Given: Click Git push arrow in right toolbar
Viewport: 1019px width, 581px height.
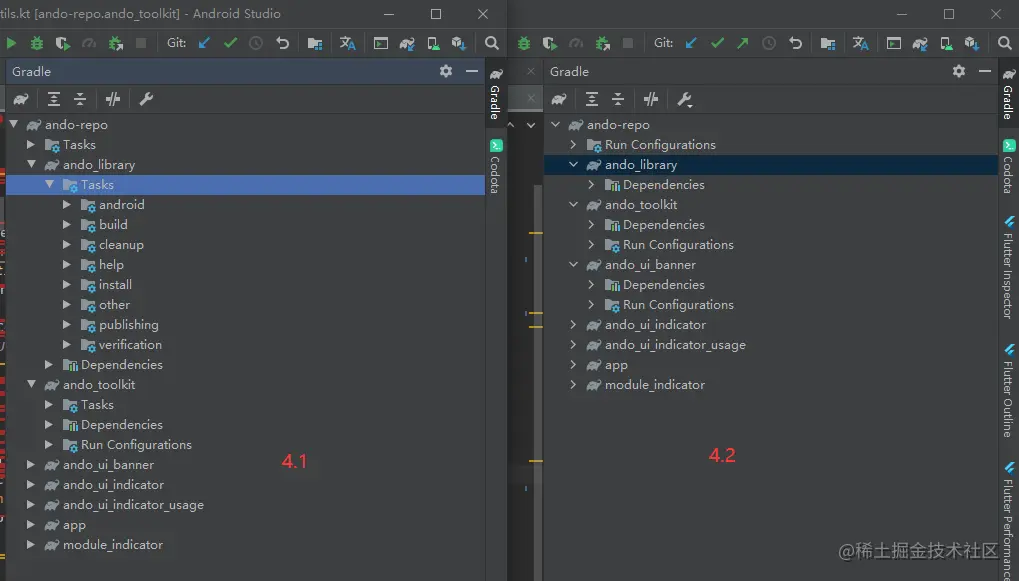Looking at the screenshot, I should [742, 43].
